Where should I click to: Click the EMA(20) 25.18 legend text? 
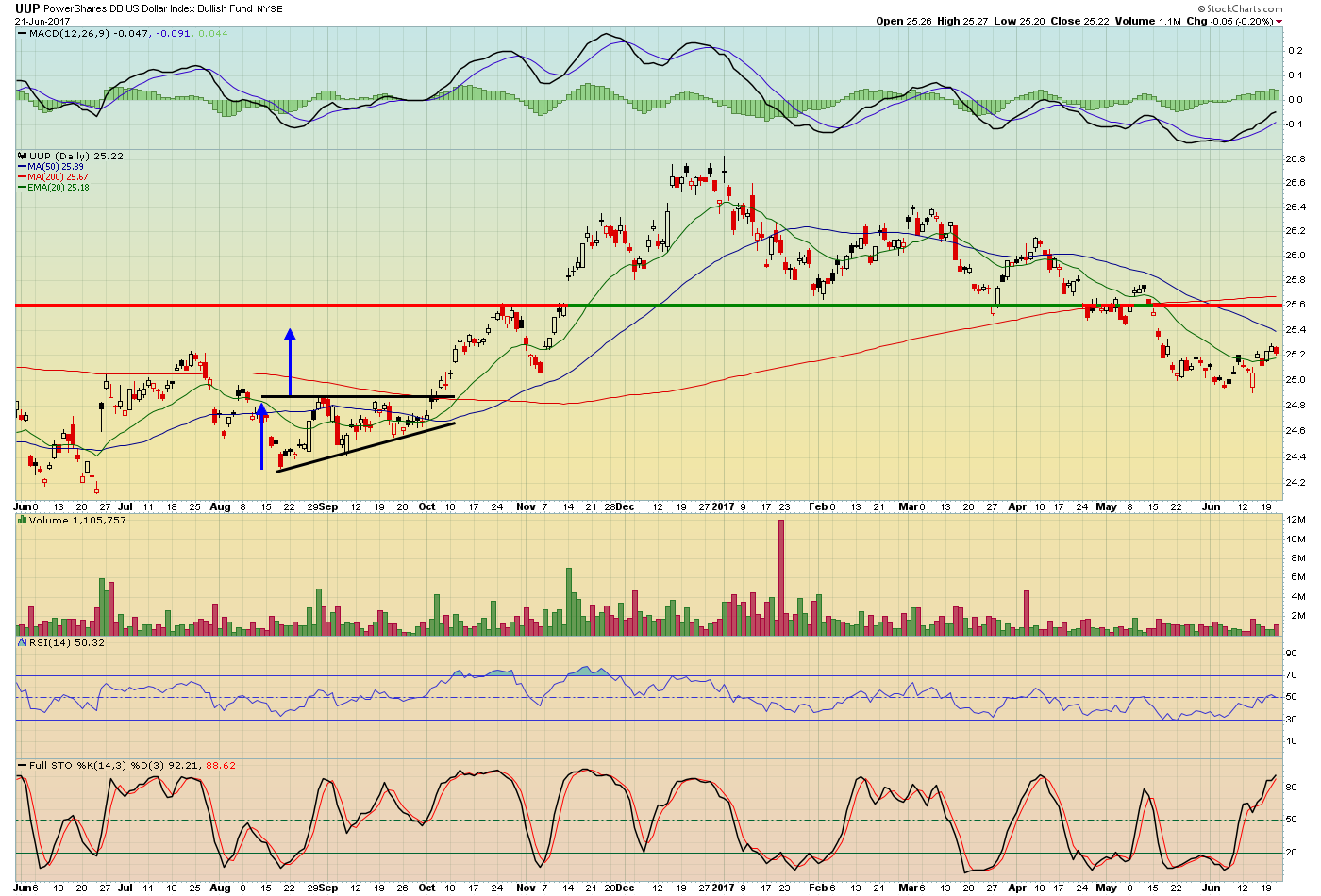59,188
